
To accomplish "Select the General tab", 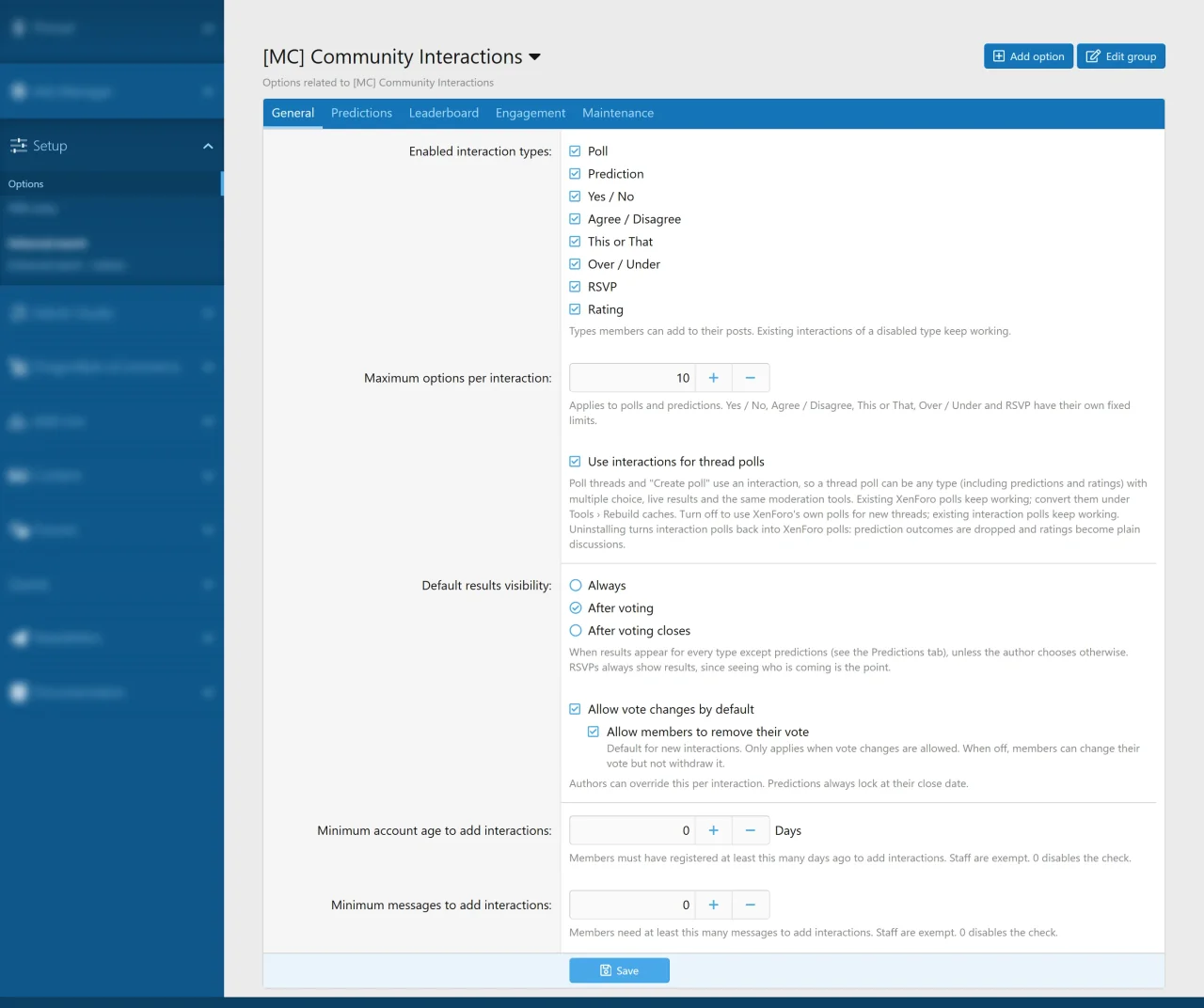I will click(293, 113).
